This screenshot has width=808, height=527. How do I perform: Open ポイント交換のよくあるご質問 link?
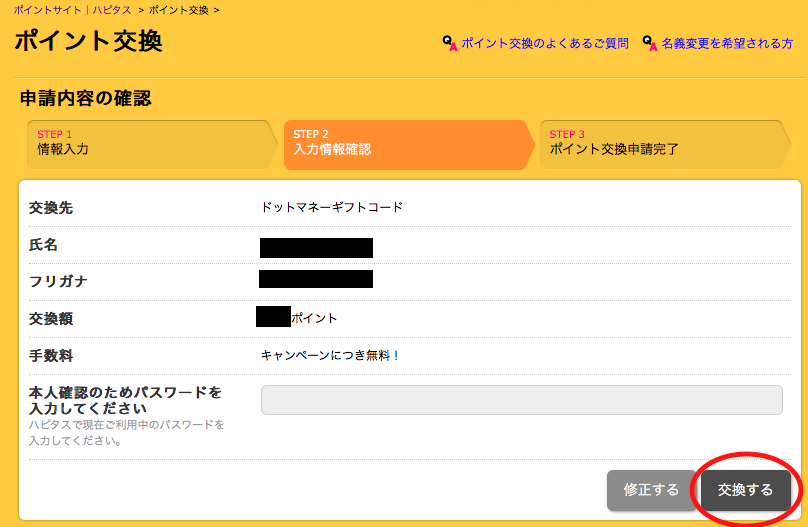(545, 43)
